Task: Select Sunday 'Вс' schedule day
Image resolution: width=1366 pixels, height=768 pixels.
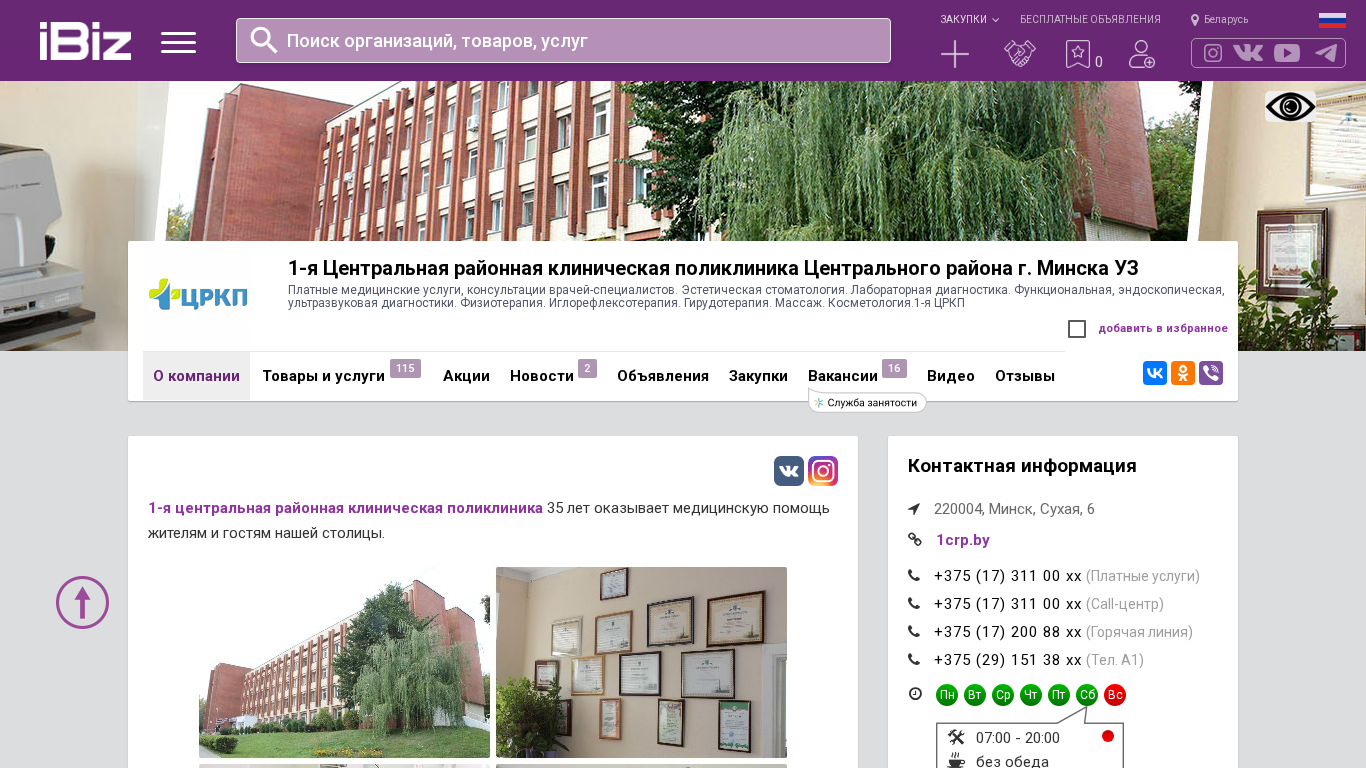Action: tap(1115, 695)
